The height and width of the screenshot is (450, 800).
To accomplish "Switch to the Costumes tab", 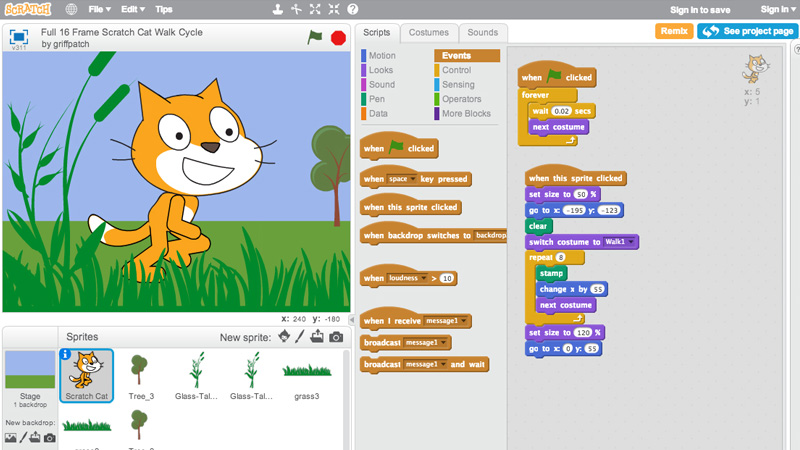I will pyautogui.click(x=429, y=33).
